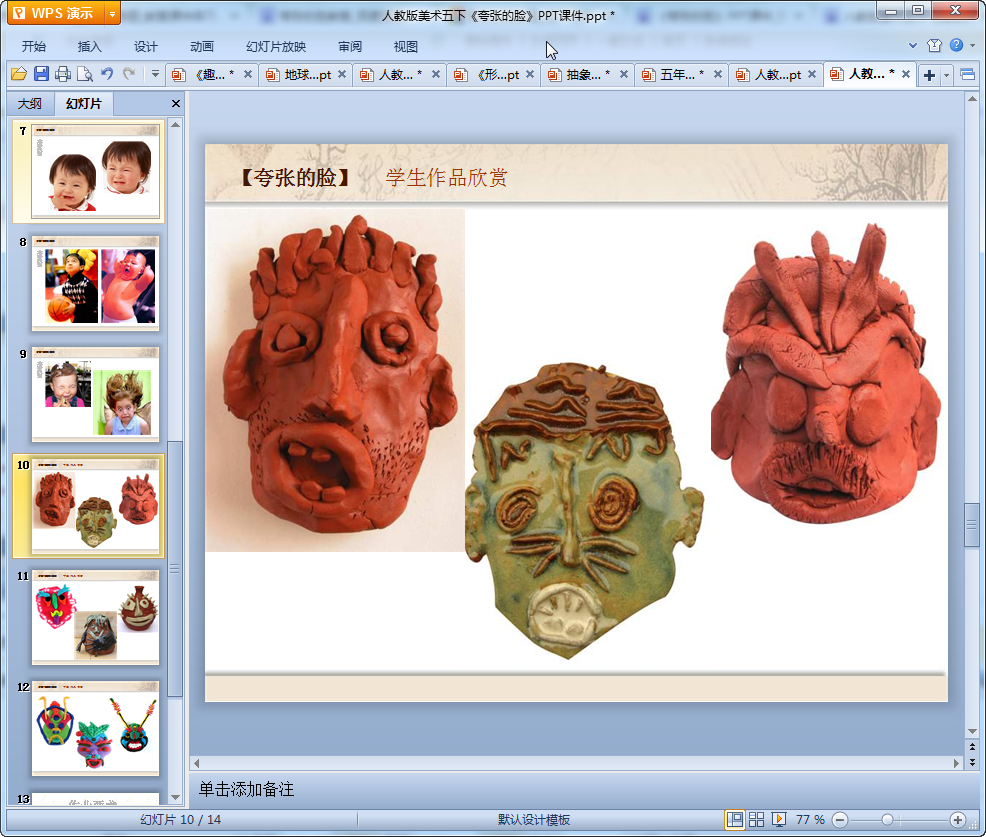Expand the small arrow beside the help icon
The width and height of the screenshot is (986, 837).
click(972, 45)
